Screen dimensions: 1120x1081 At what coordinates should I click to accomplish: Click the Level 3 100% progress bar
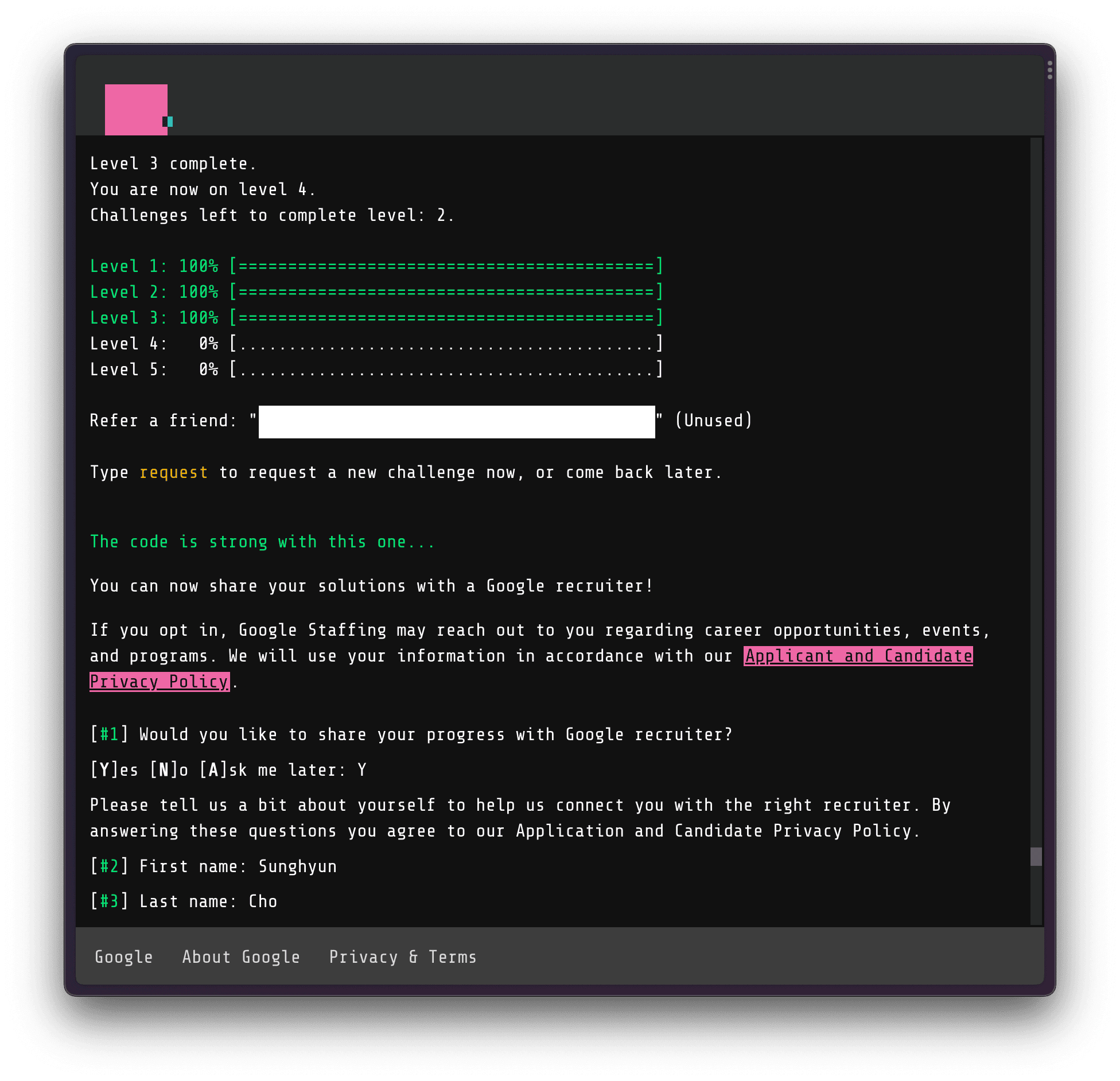click(x=446, y=318)
